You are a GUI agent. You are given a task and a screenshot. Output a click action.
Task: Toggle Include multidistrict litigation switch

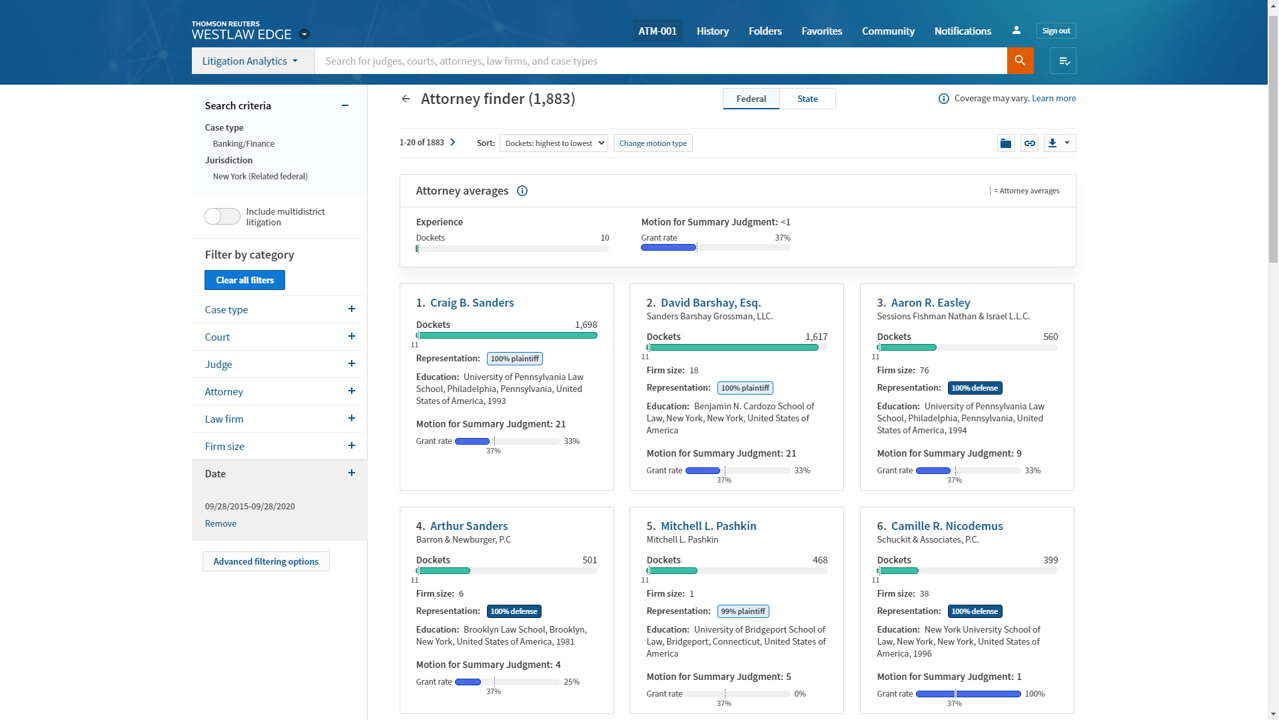coord(222,217)
